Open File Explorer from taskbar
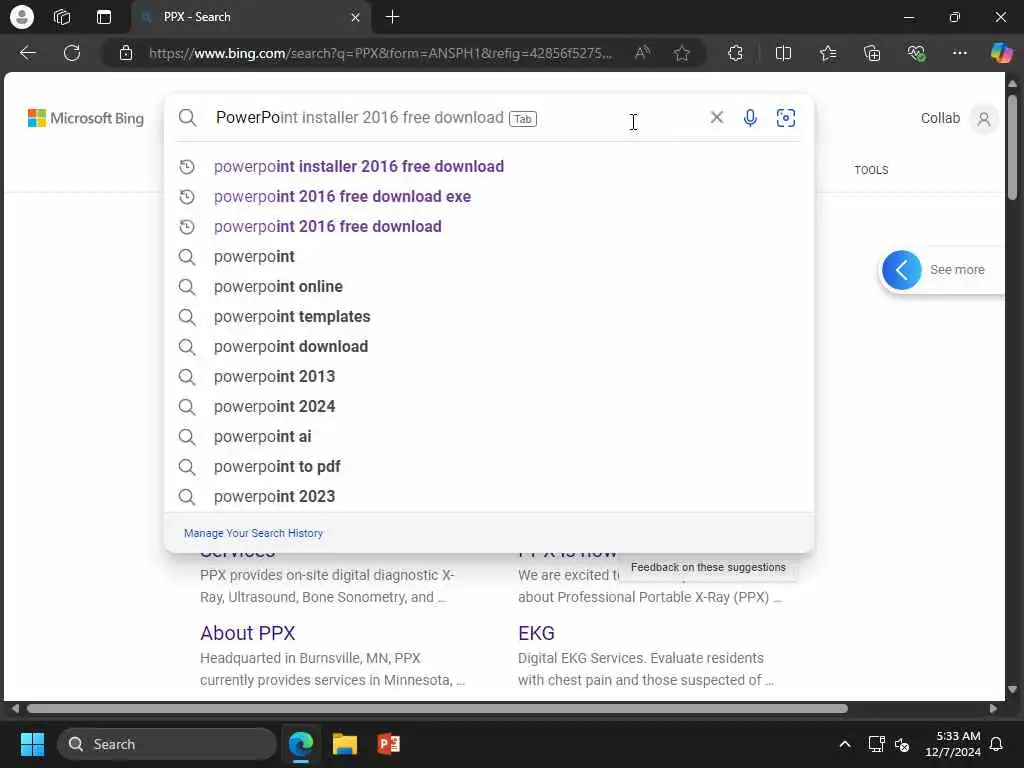 click(345, 744)
